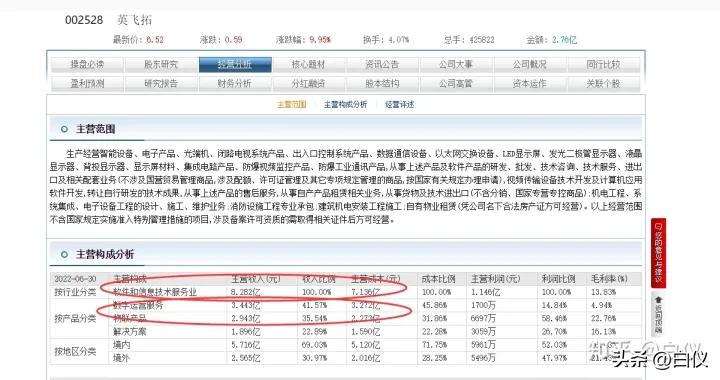Click the cost value 7.136亿

[366, 292]
